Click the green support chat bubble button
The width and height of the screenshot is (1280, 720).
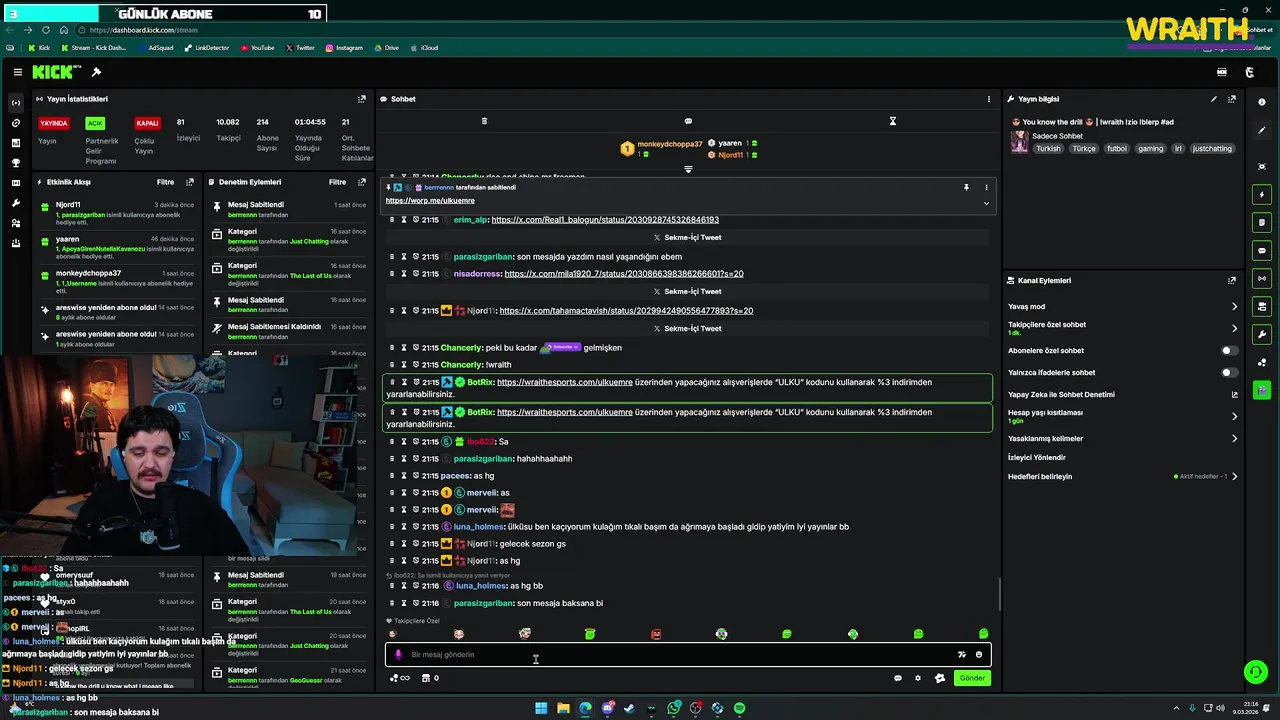[x=1255, y=672]
